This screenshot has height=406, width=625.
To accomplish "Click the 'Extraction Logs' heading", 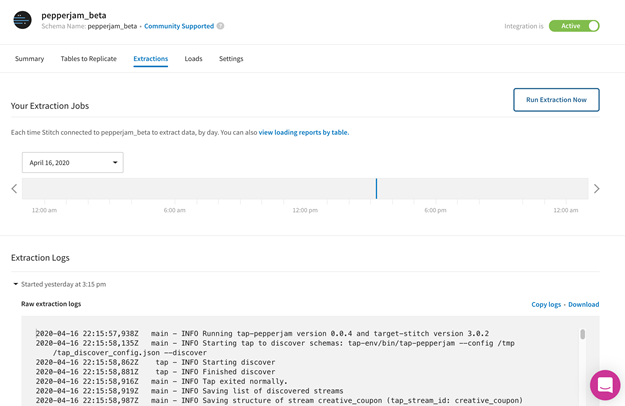I will tap(40, 258).
